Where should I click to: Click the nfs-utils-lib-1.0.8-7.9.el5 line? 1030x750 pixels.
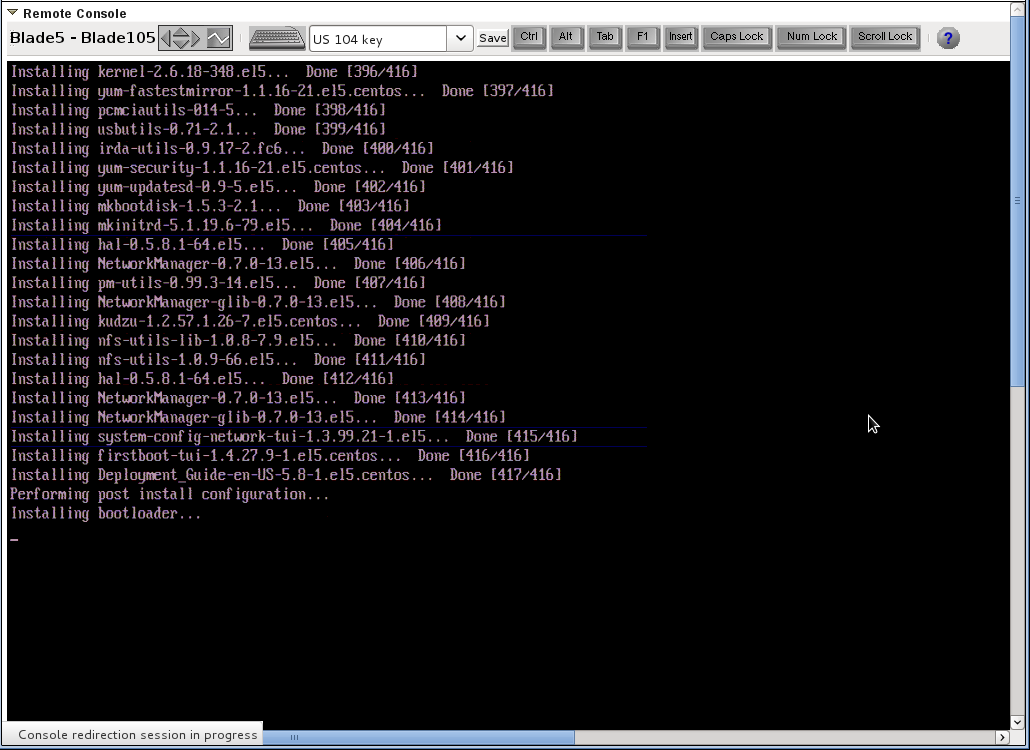coord(238,340)
